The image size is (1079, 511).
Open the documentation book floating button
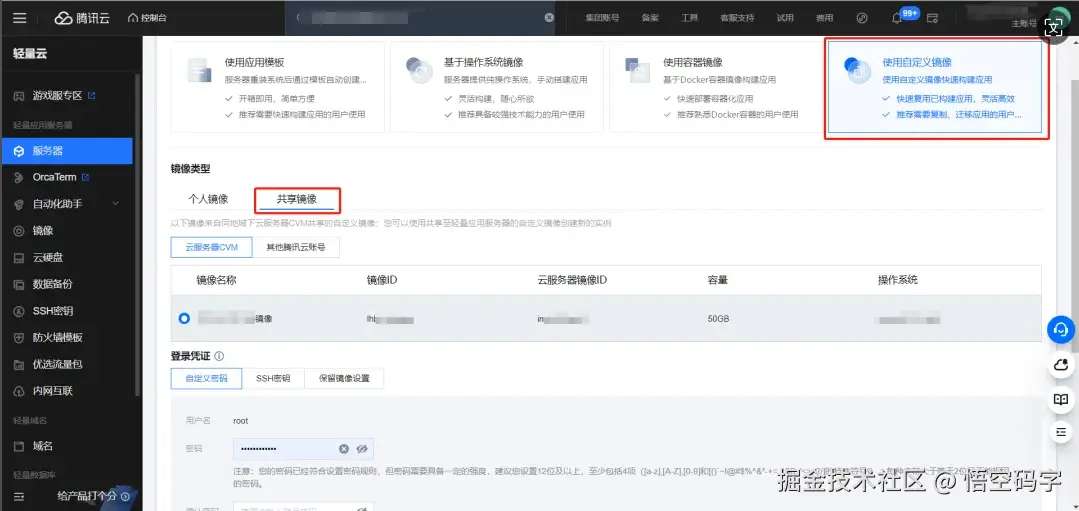1060,399
